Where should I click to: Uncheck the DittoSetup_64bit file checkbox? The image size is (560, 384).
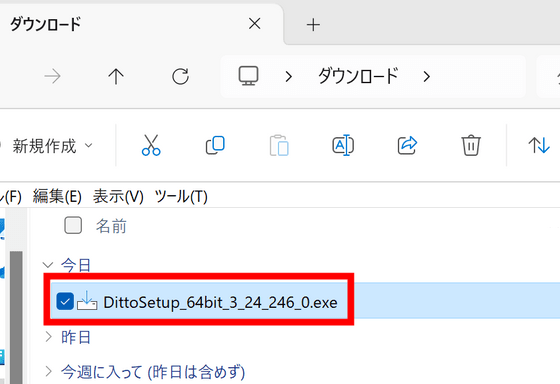(x=65, y=301)
